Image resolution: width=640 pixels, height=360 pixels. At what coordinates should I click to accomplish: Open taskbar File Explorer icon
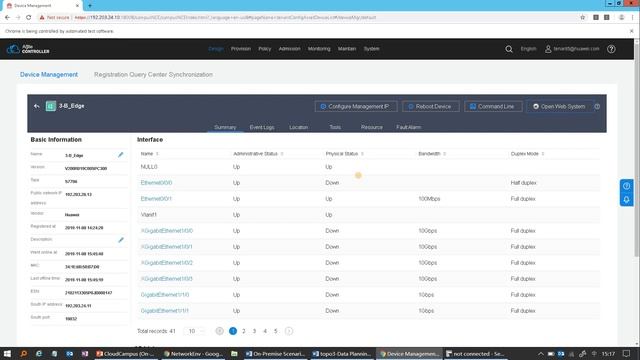coord(234,354)
